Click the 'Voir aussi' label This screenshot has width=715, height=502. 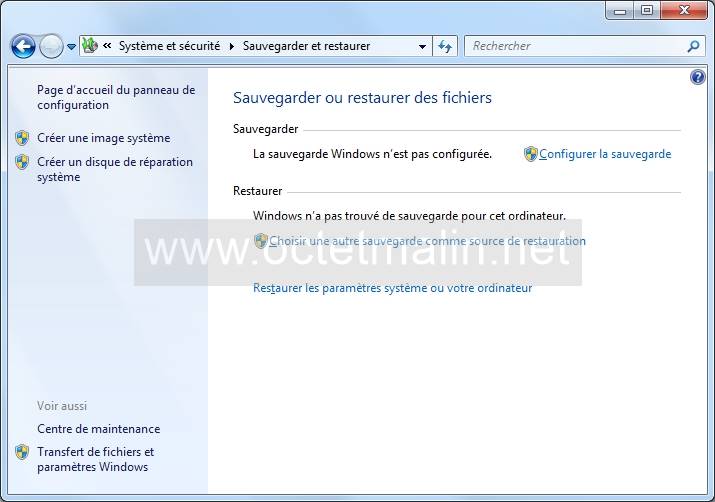tap(62, 406)
